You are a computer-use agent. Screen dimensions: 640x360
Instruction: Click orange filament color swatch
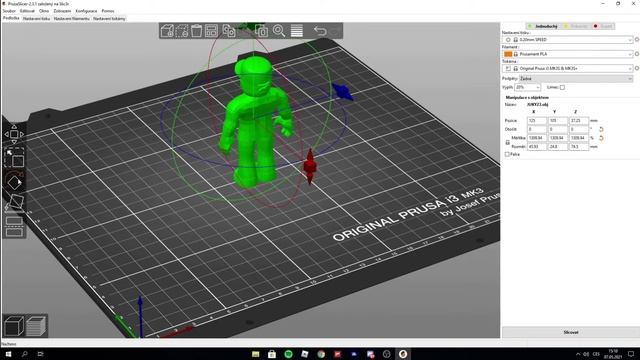pyautogui.click(x=508, y=54)
